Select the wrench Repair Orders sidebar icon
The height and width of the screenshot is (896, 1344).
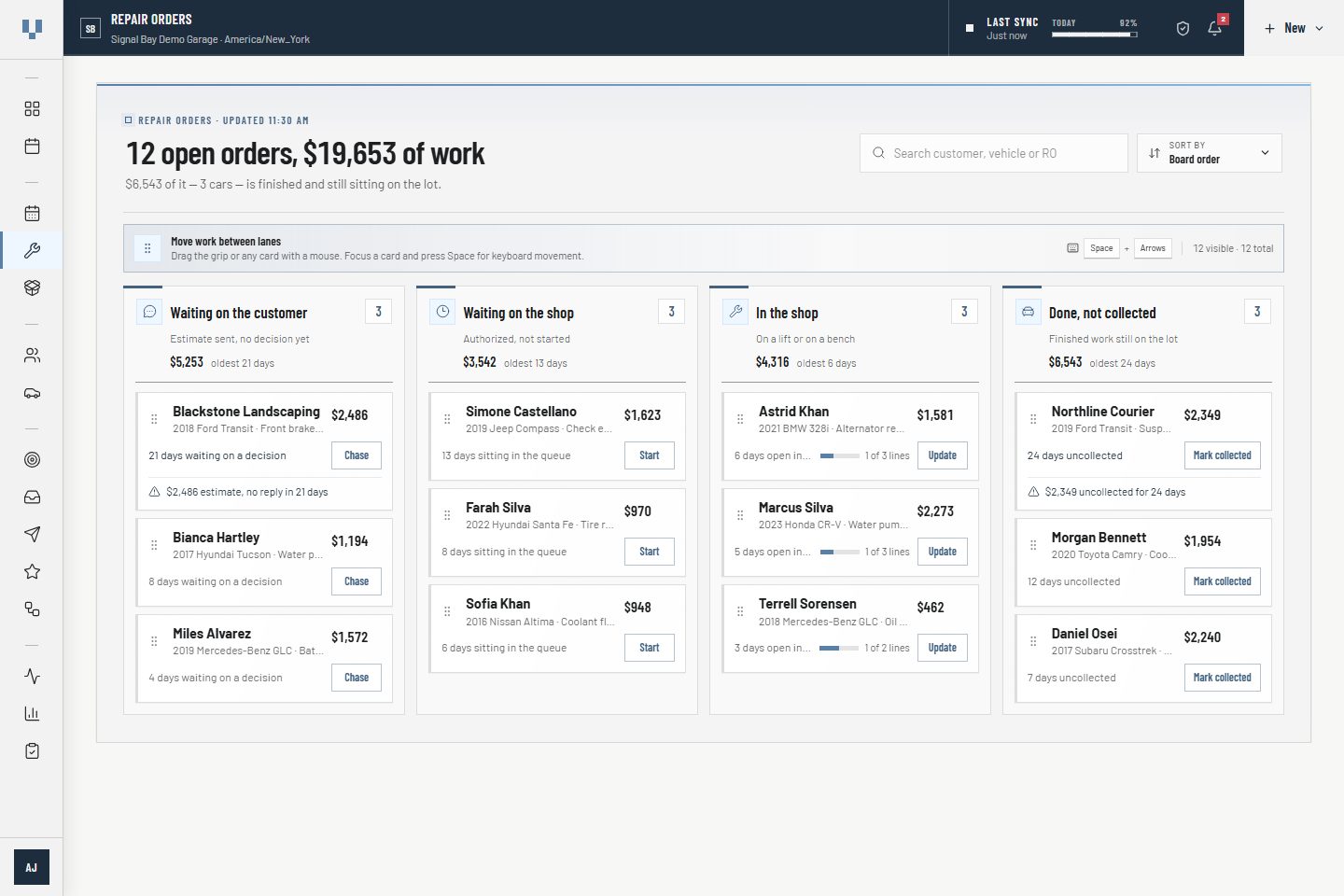pos(32,251)
